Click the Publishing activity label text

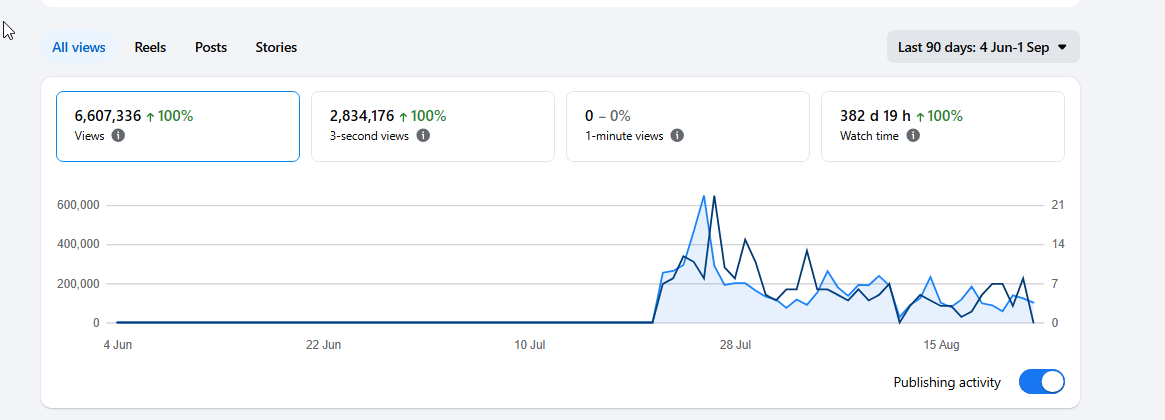click(x=947, y=383)
